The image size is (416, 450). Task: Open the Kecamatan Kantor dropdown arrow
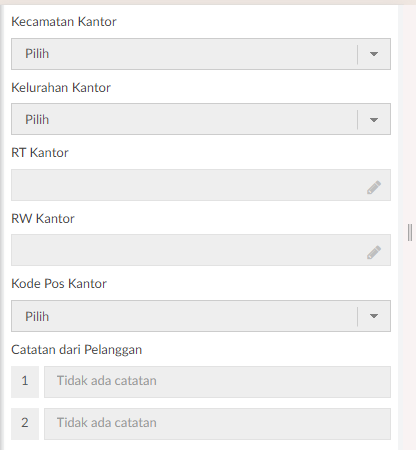tap(374, 54)
